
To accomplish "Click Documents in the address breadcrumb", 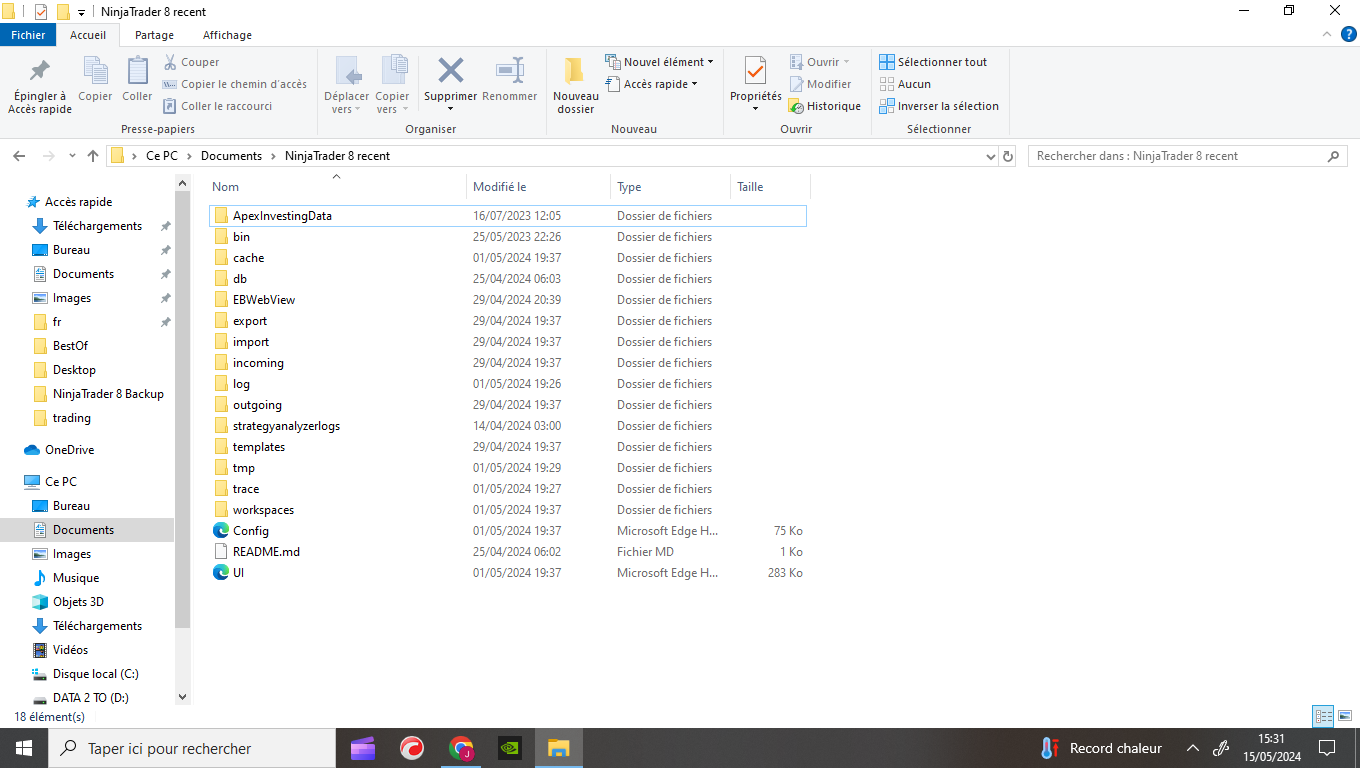I will coord(231,156).
